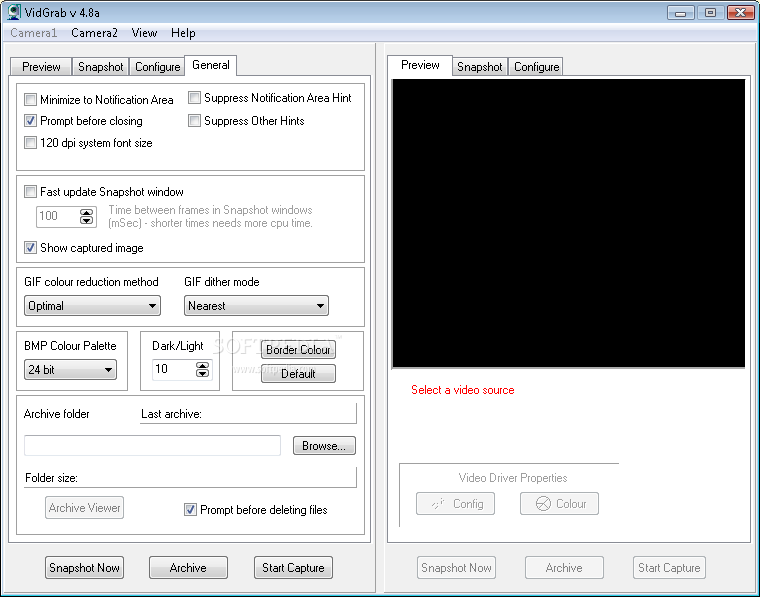Image resolution: width=760 pixels, height=597 pixels.
Task: Click right panel Archive button
Action: pos(564,568)
